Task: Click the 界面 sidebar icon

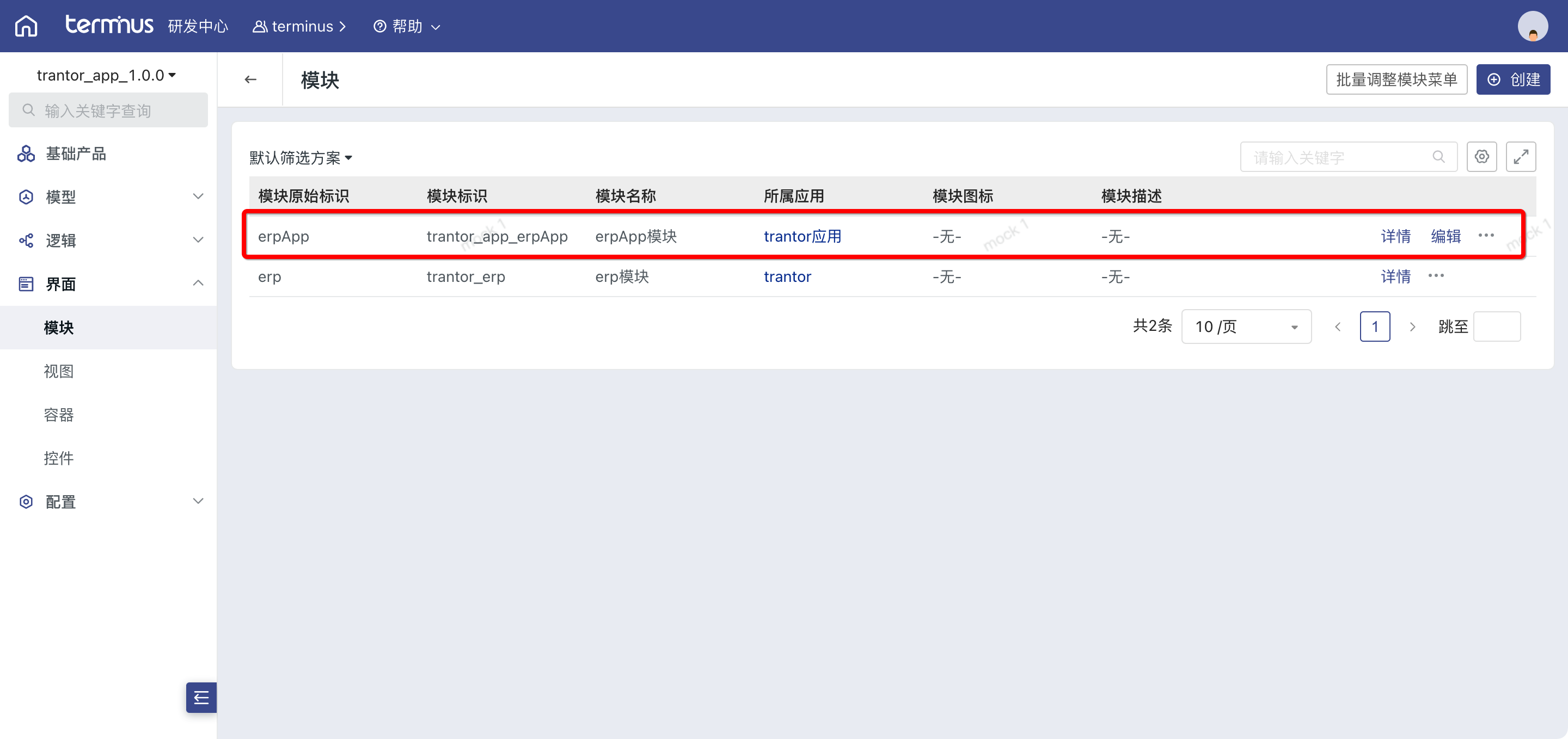Action: [26, 284]
